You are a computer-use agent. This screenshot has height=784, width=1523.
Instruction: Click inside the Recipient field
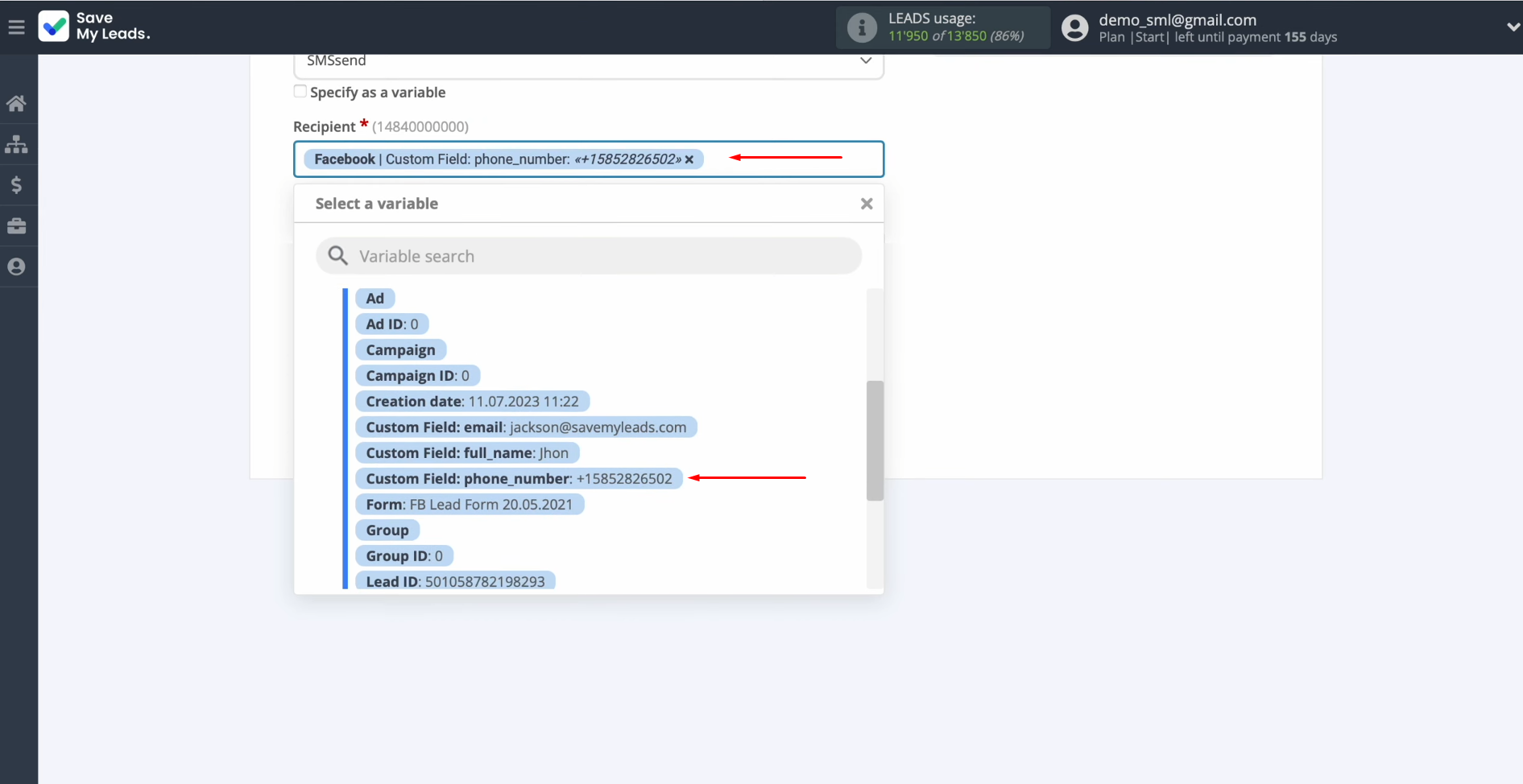(589, 159)
